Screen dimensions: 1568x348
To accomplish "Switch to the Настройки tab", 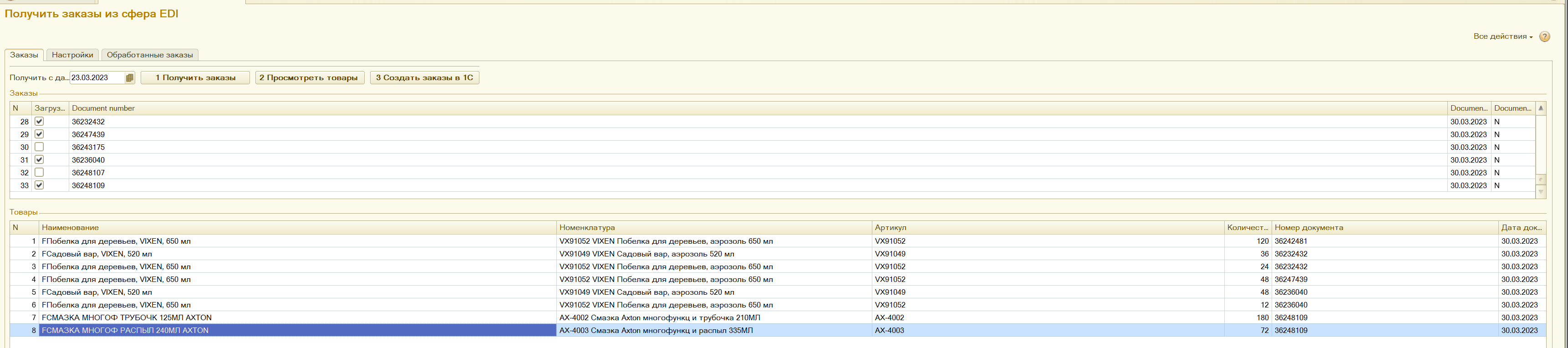I will pyautogui.click(x=72, y=55).
